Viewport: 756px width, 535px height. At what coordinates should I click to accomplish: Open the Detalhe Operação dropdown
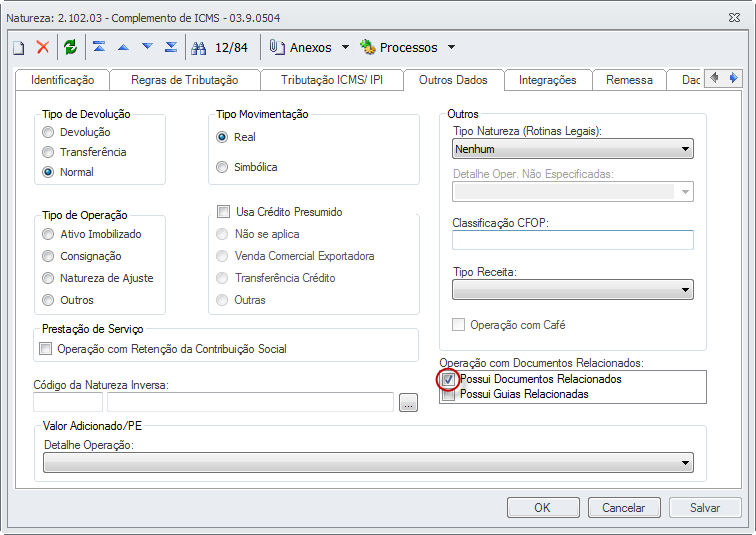[x=369, y=462]
